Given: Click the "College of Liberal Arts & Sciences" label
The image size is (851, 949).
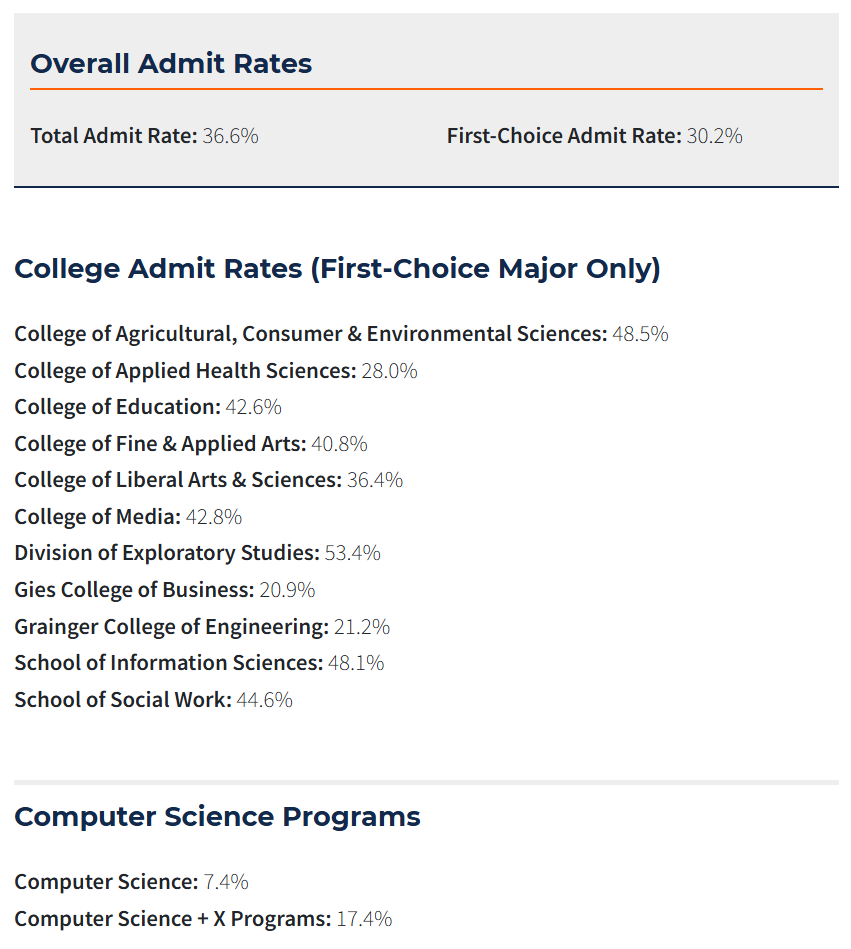Looking at the screenshot, I should point(178,480).
